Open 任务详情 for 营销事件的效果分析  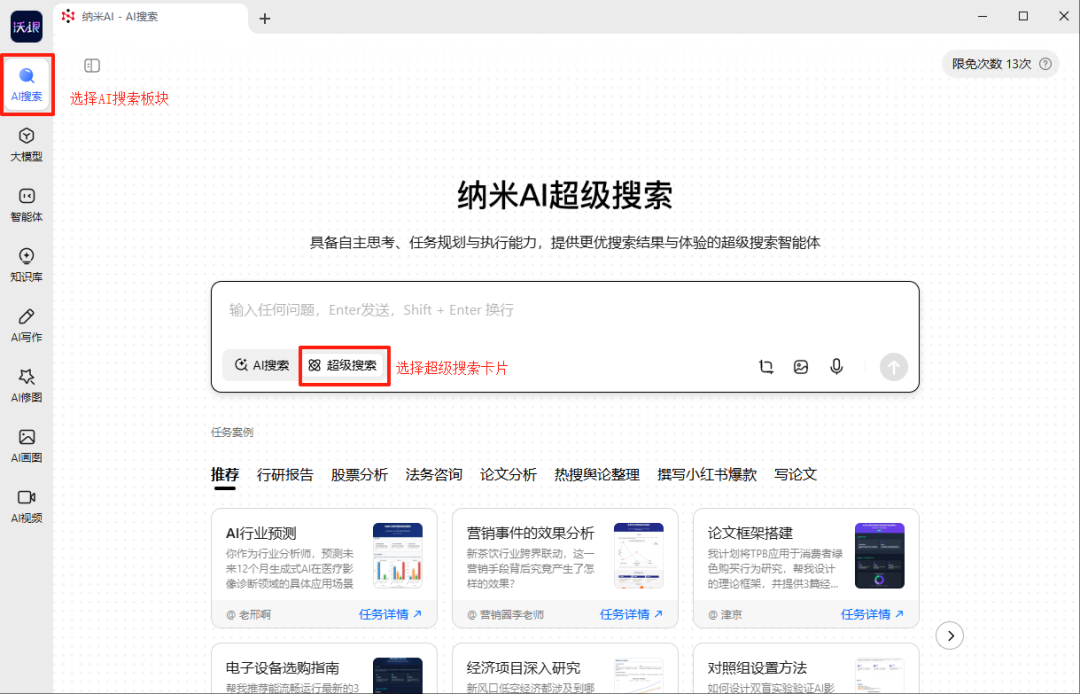coord(631,614)
